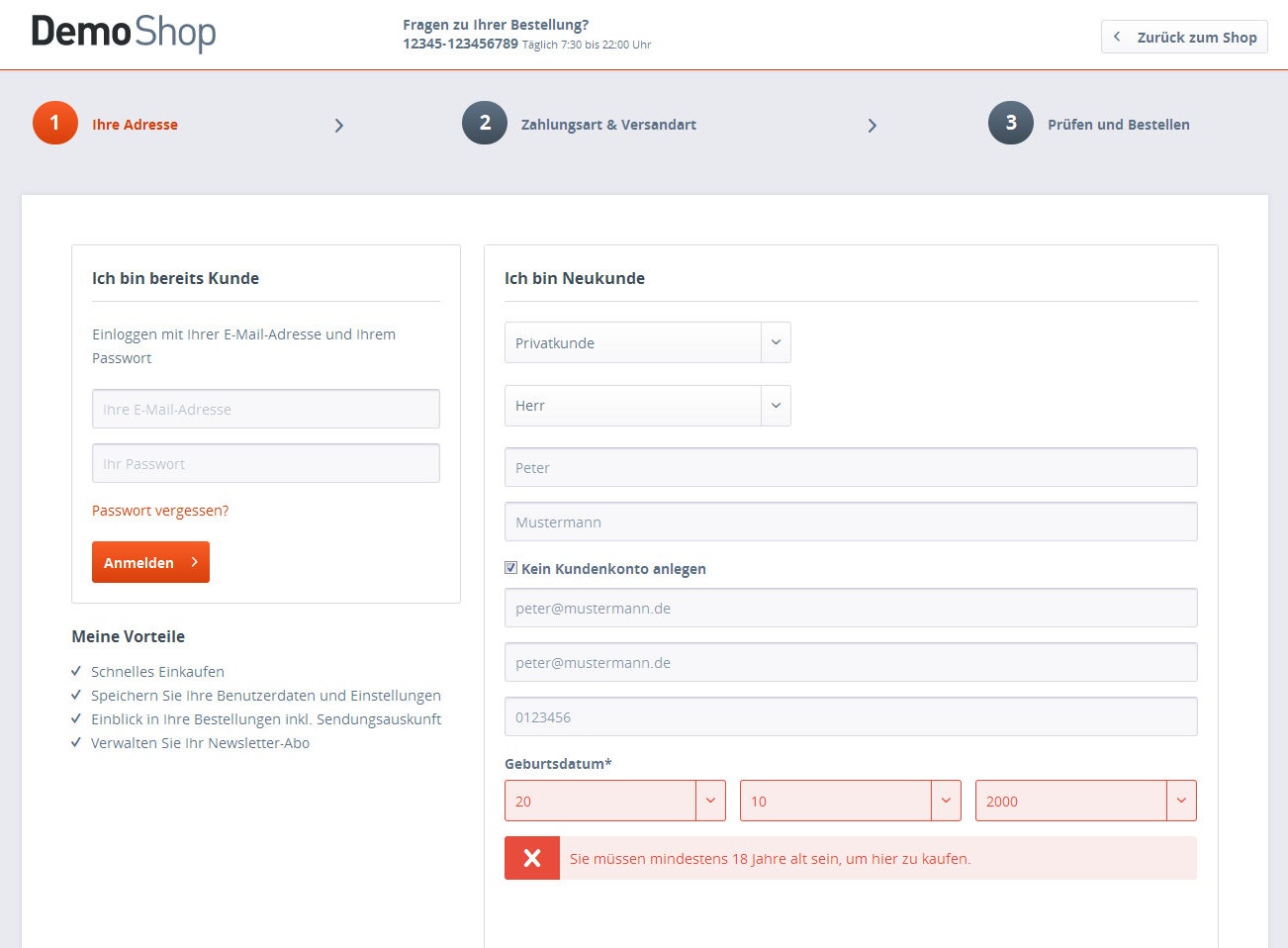The height and width of the screenshot is (948, 1288).
Task: Click the red X error icon
Action: pyautogui.click(x=532, y=858)
